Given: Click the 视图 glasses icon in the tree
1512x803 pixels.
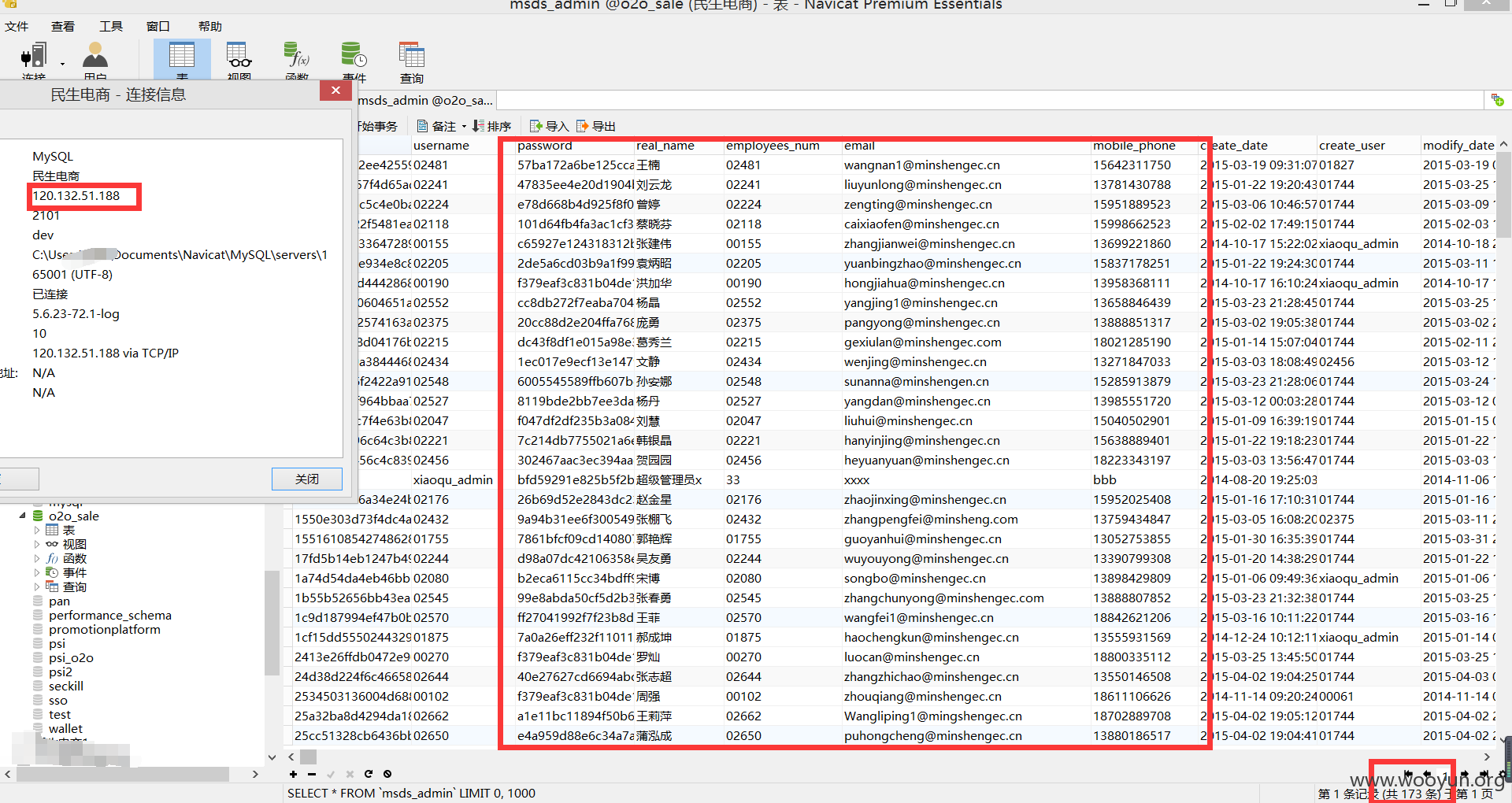Looking at the screenshot, I should coord(52,544).
